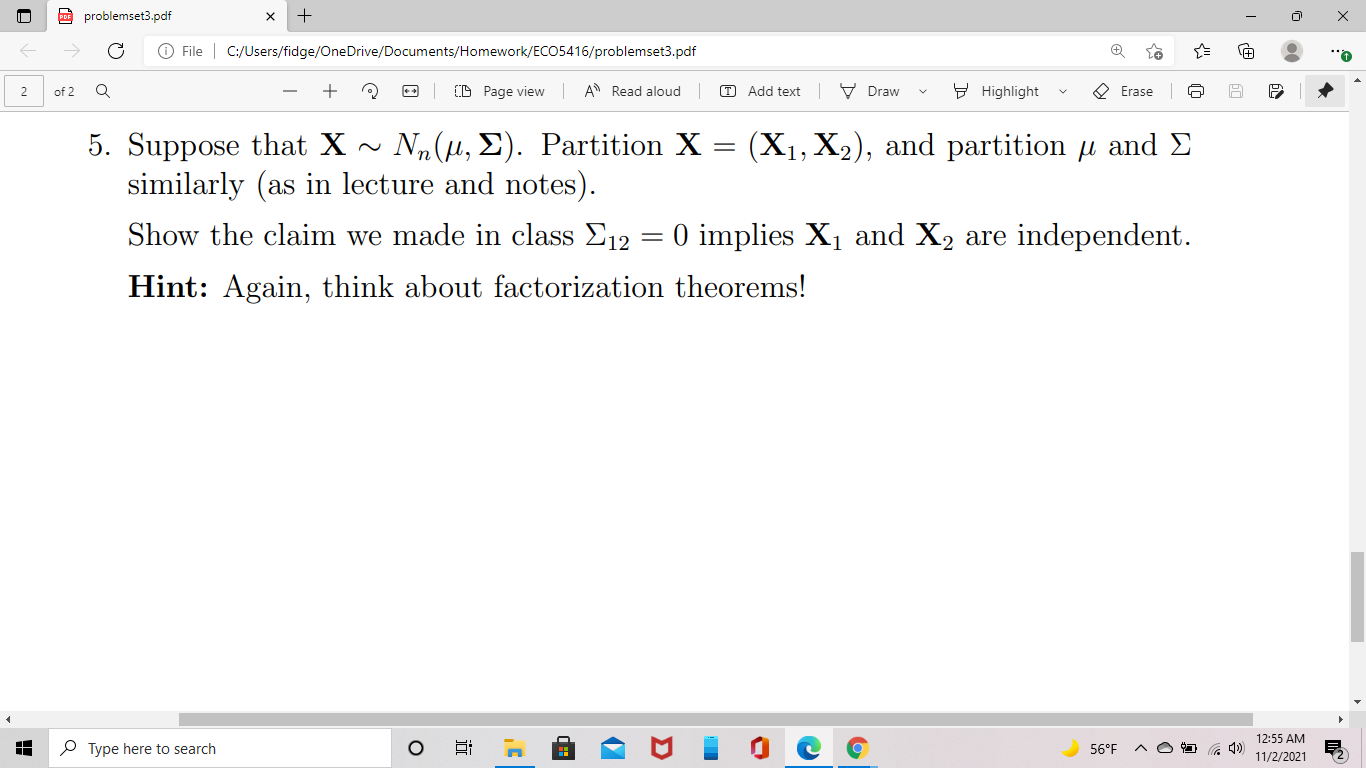Open a new browser tab

coord(304,16)
